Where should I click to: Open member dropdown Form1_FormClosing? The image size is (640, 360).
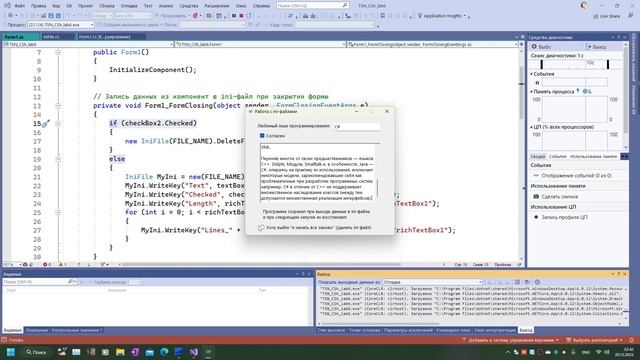point(433,44)
